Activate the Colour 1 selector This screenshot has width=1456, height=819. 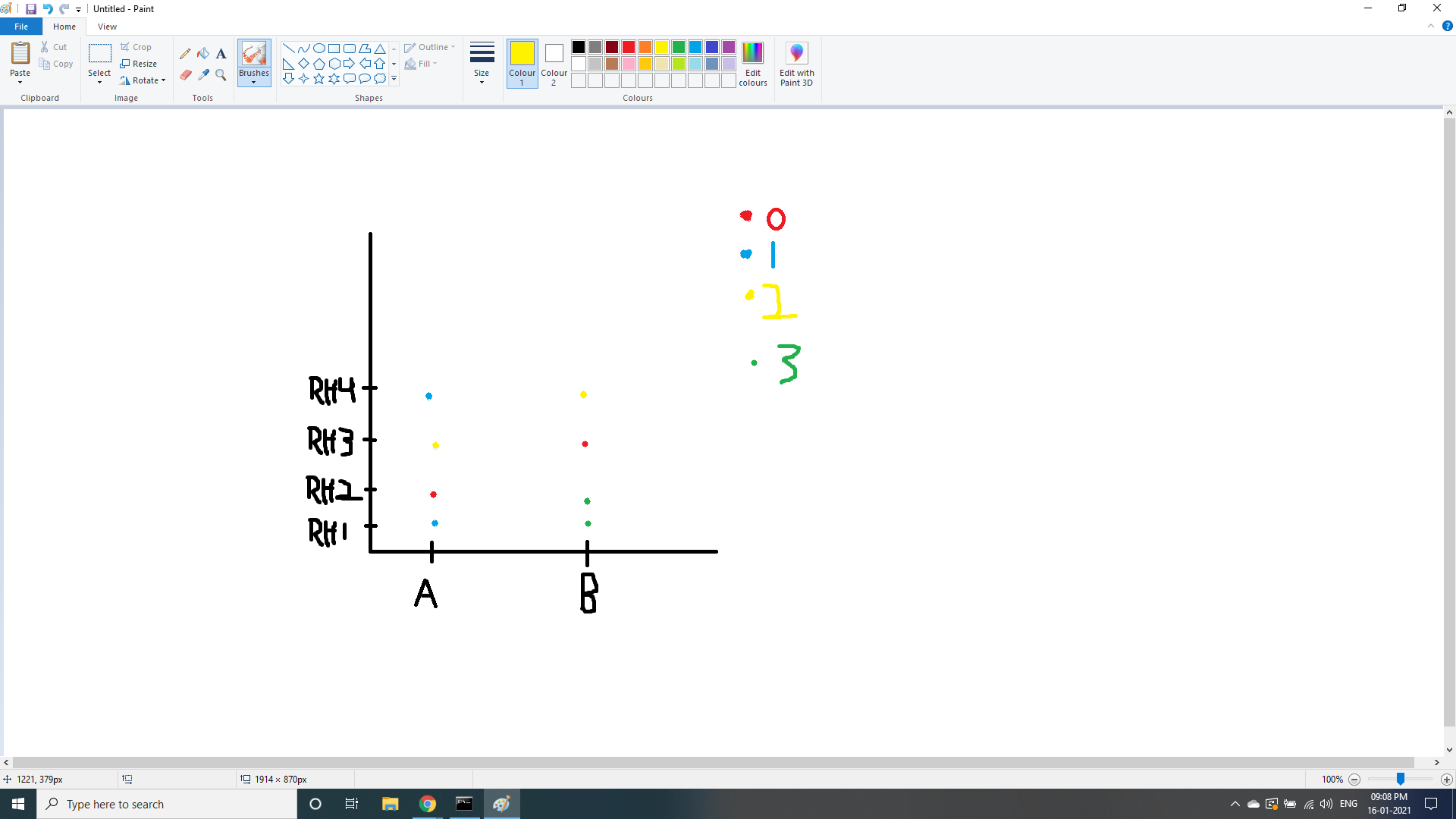[x=522, y=64]
